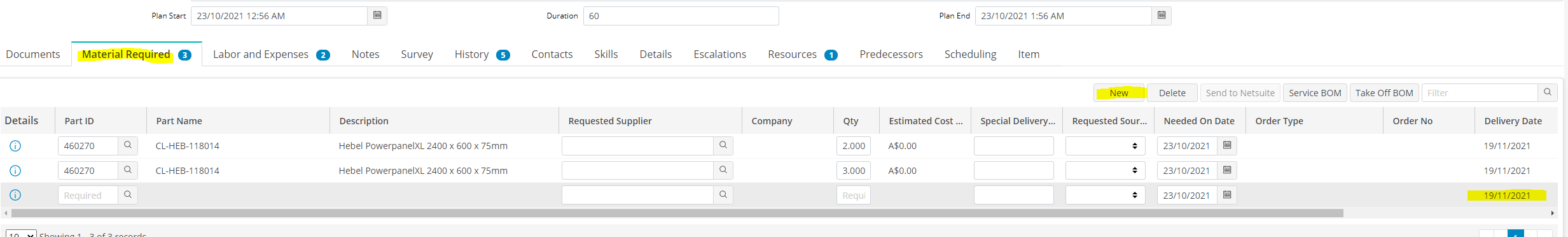
Task: Click Qty field showing 2.000
Action: click(854, 146)
